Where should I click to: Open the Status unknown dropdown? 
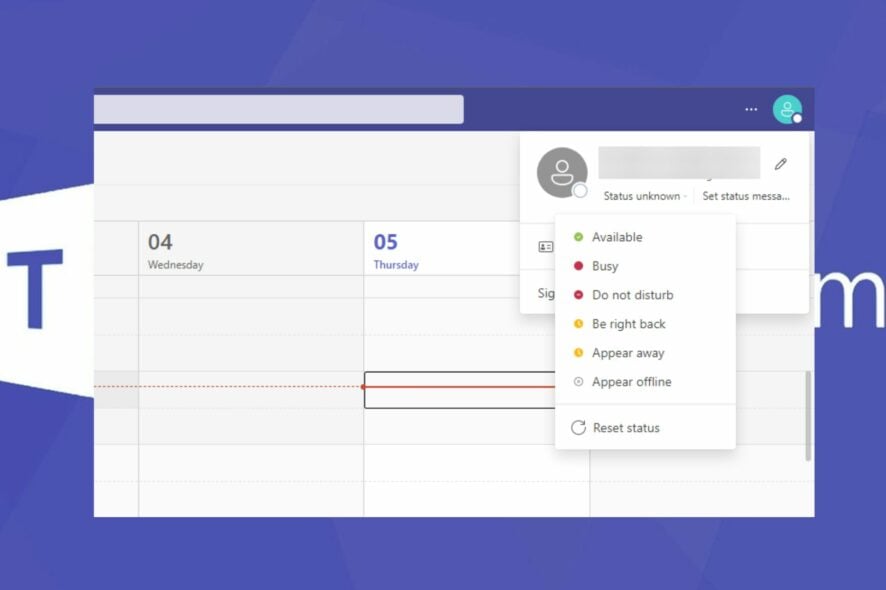643,196
